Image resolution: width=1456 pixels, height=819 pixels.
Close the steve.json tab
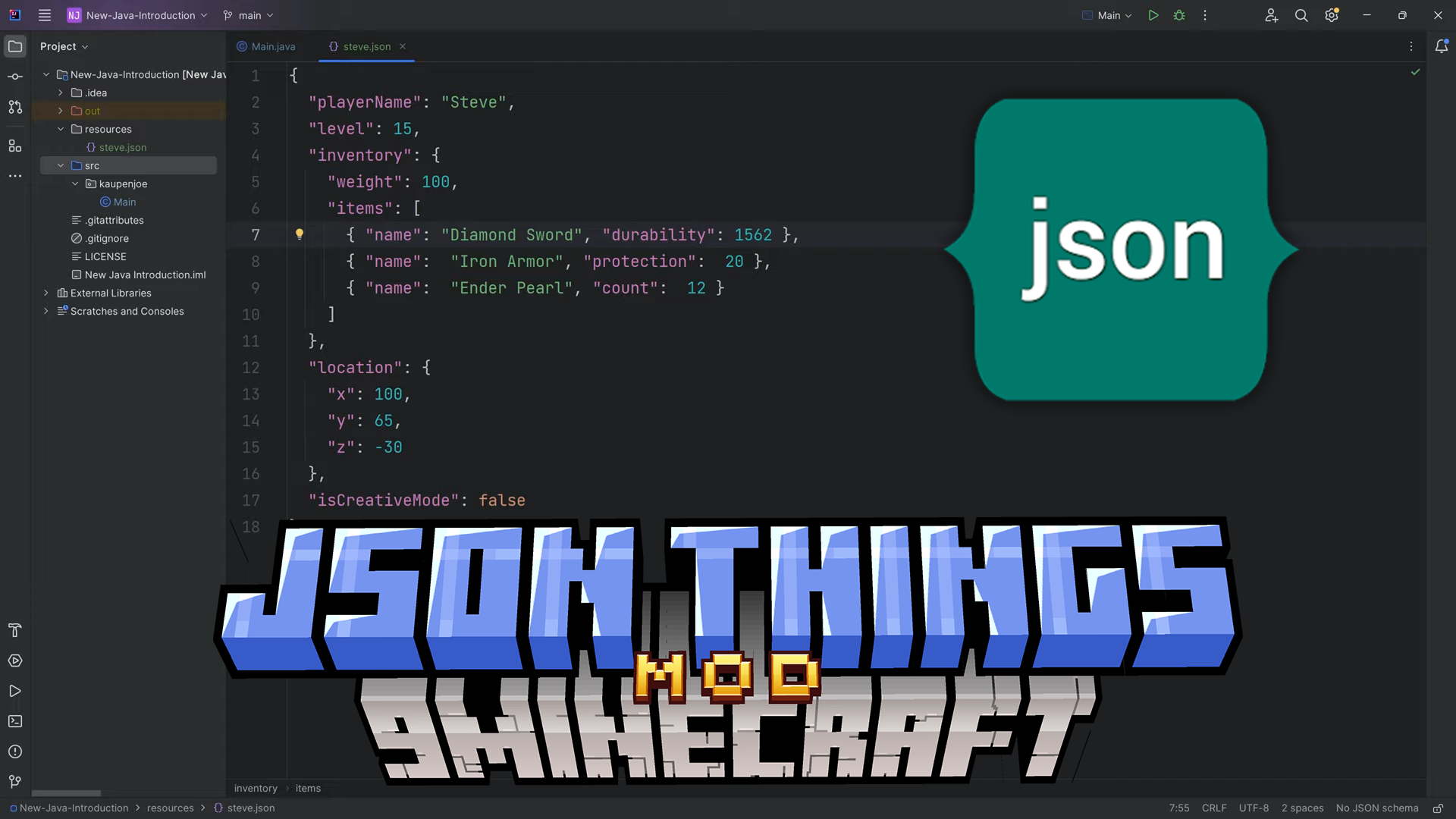click(x=403, y=46)
